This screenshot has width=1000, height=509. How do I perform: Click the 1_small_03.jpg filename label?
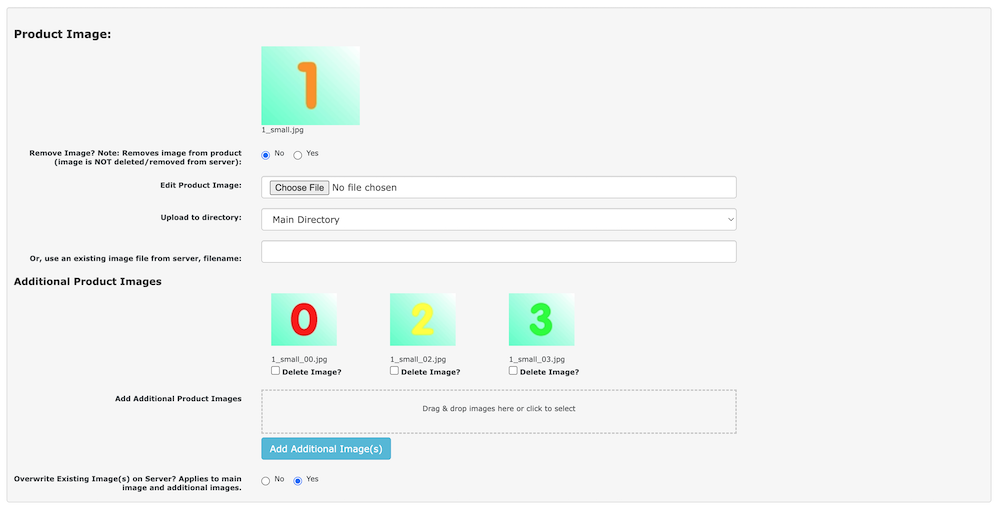click(537, 359)
